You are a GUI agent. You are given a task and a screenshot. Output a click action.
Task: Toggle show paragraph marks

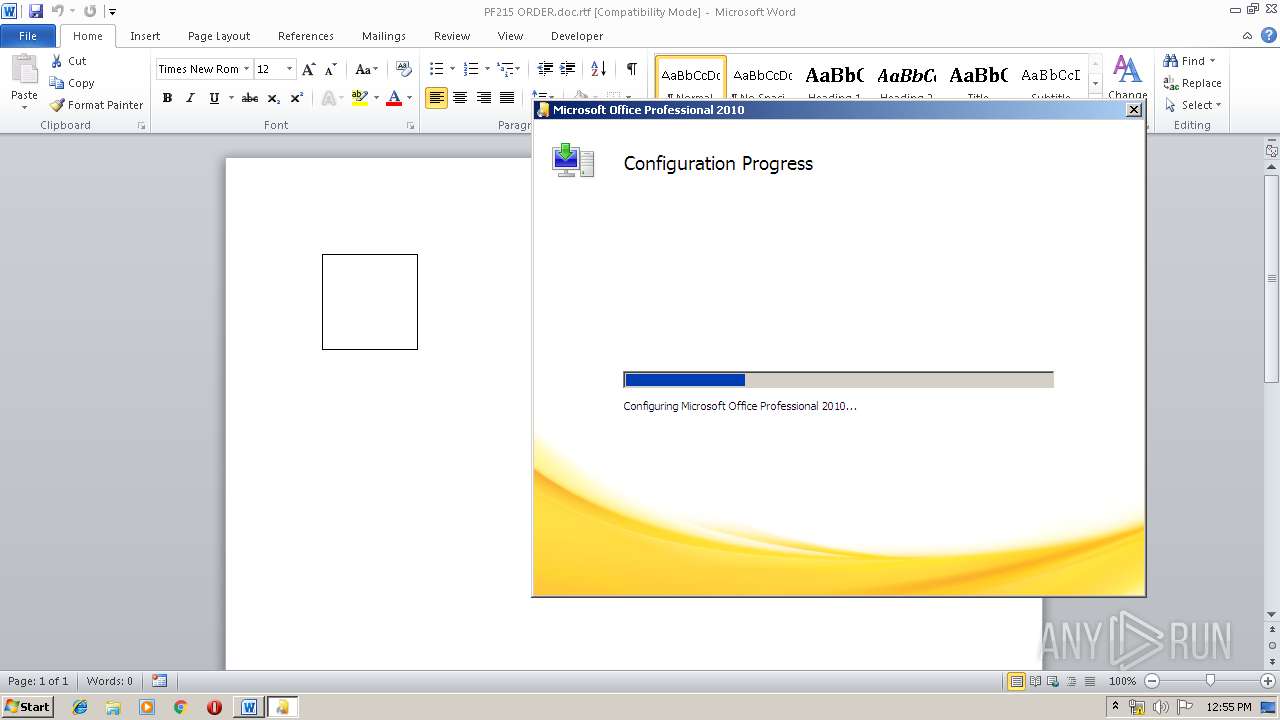(631, 69)
